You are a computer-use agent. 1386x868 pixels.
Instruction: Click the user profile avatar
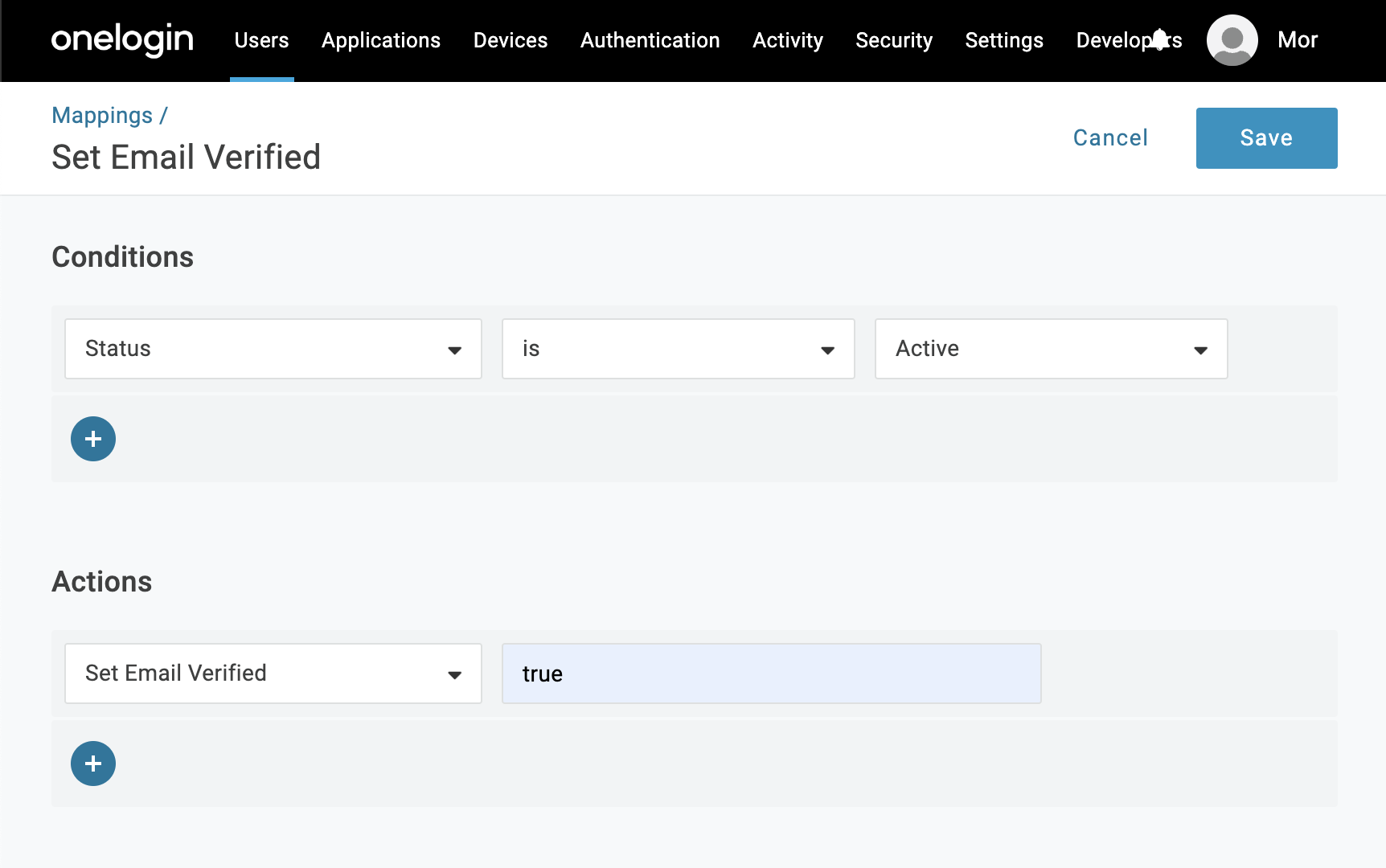[1231, 40]
